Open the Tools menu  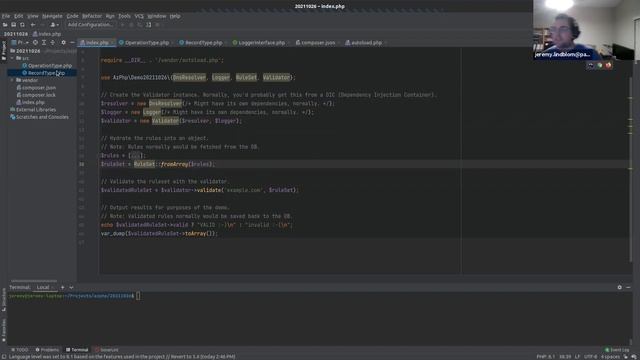point(124,16)
